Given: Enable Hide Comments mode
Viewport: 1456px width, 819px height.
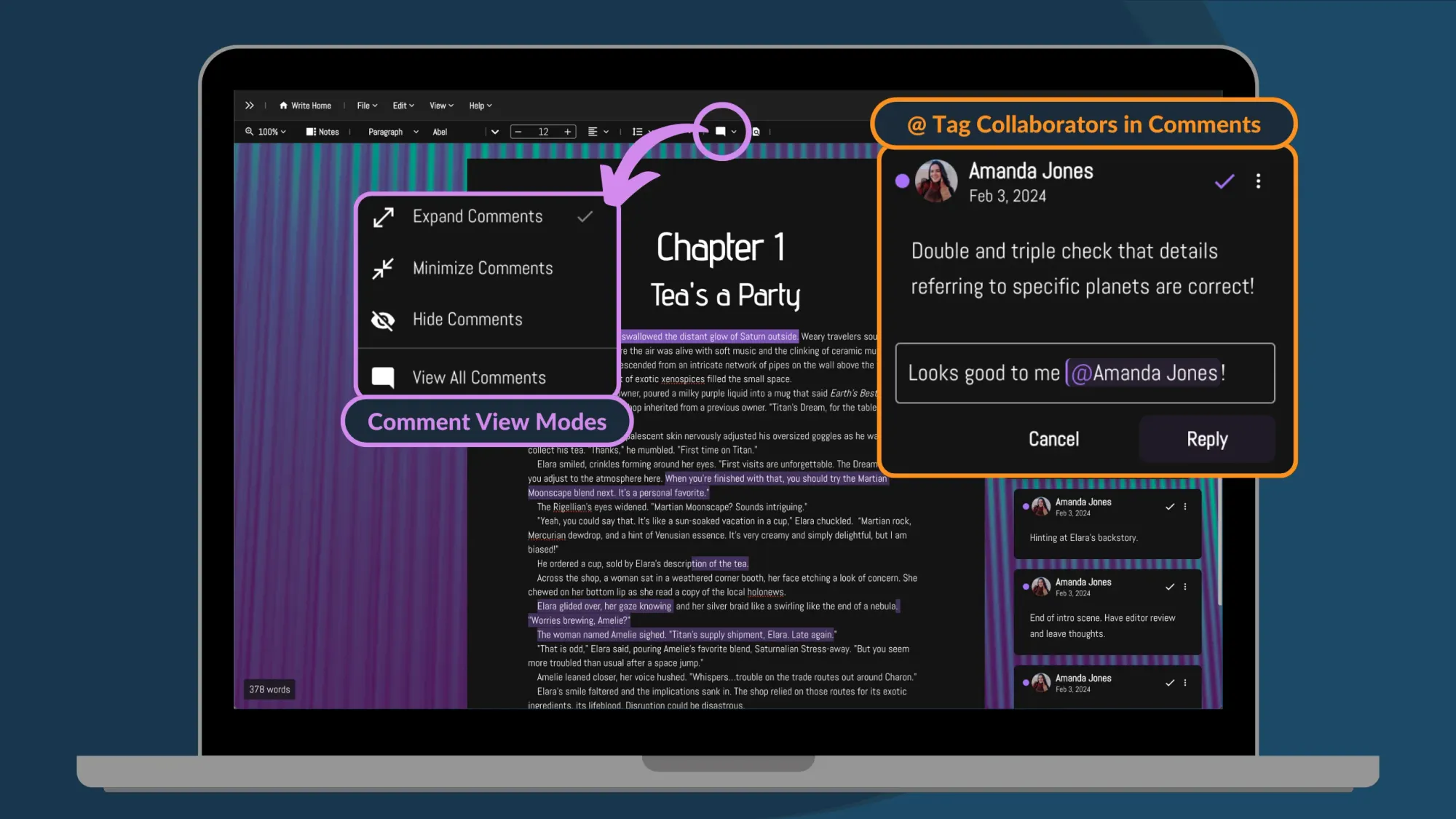Looking at the screenshot, I should (467, 319).
